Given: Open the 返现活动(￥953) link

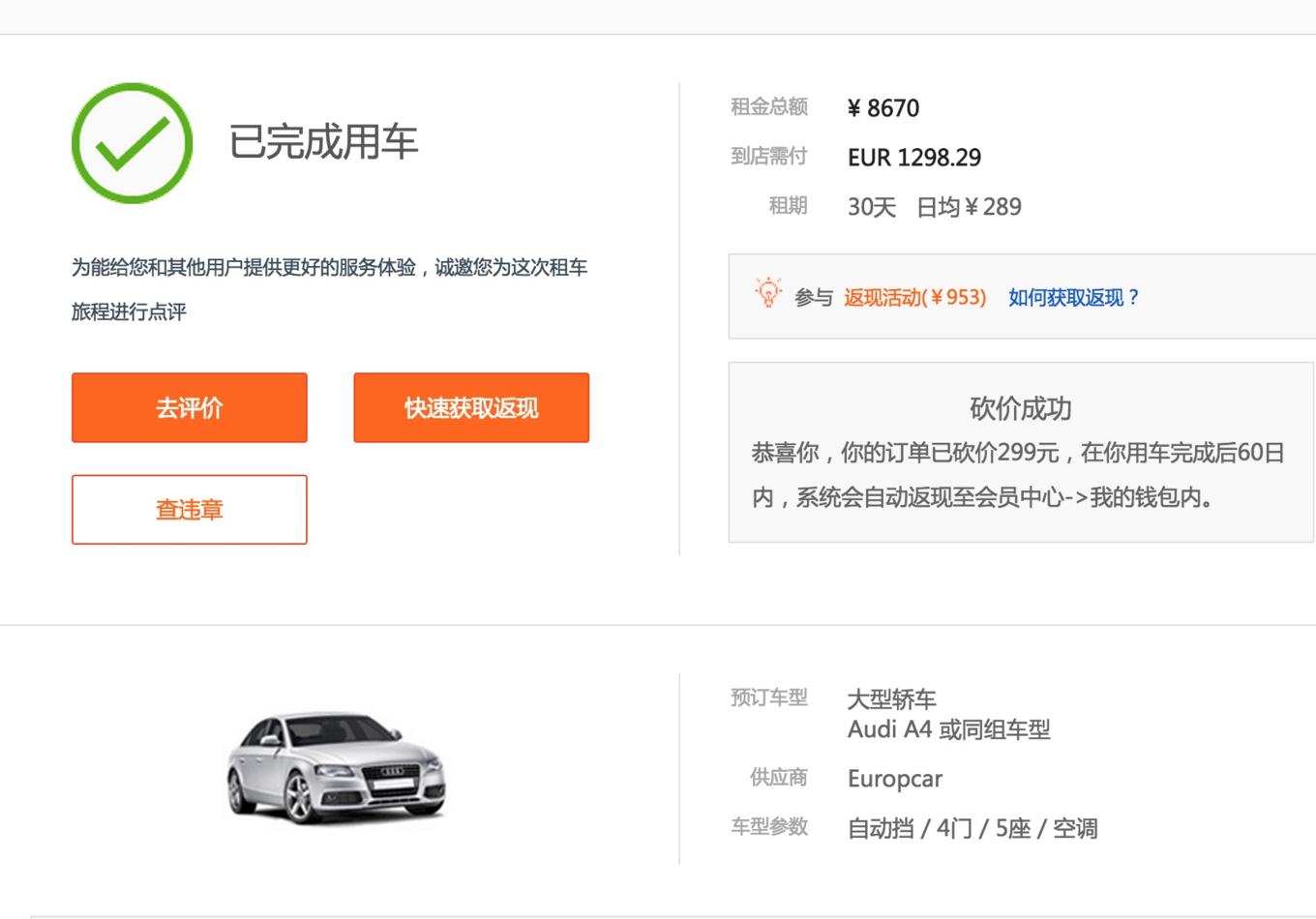Looking at the screenshot, I should [914, 298].
